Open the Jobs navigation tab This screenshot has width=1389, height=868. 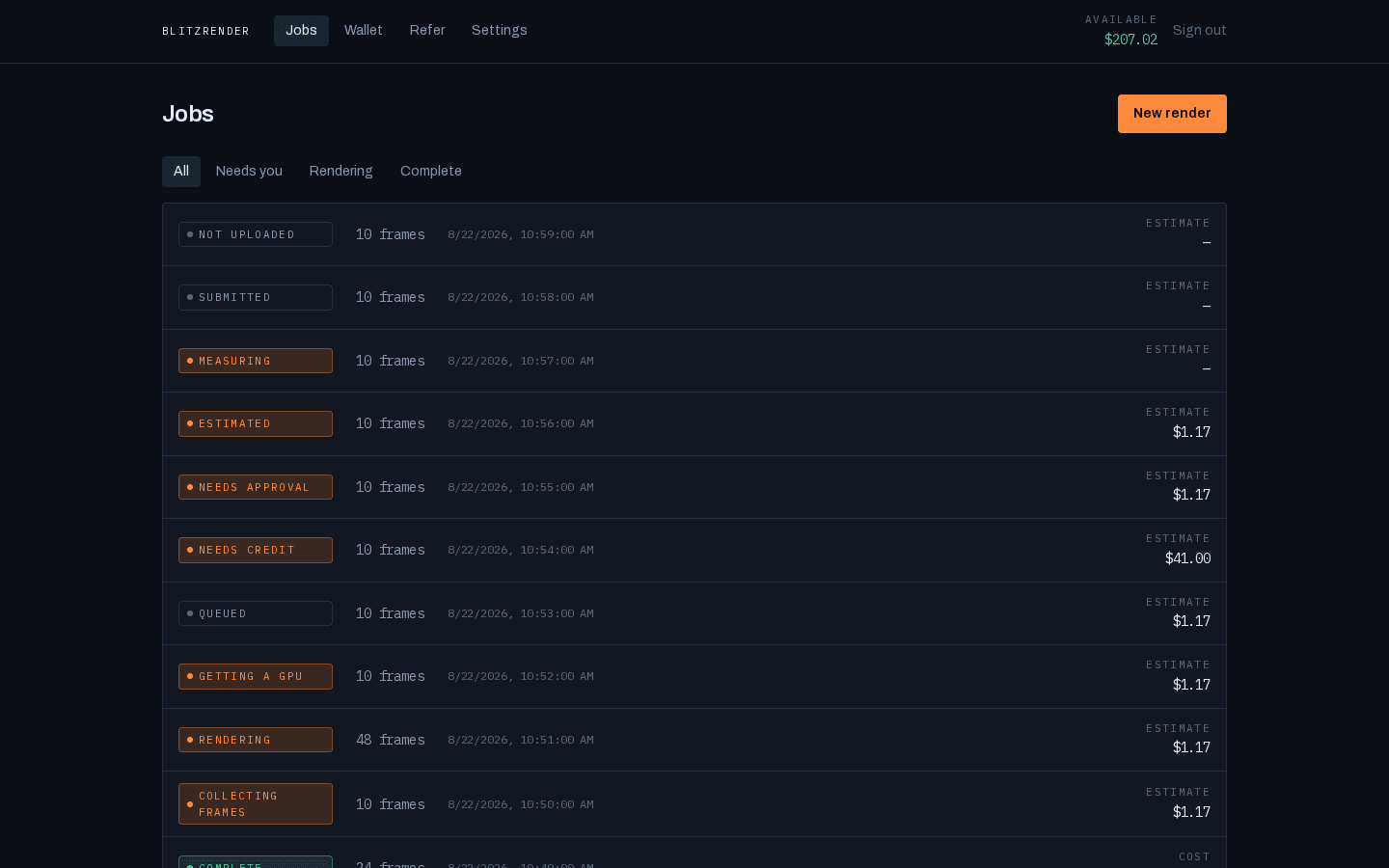click(301, 31)
